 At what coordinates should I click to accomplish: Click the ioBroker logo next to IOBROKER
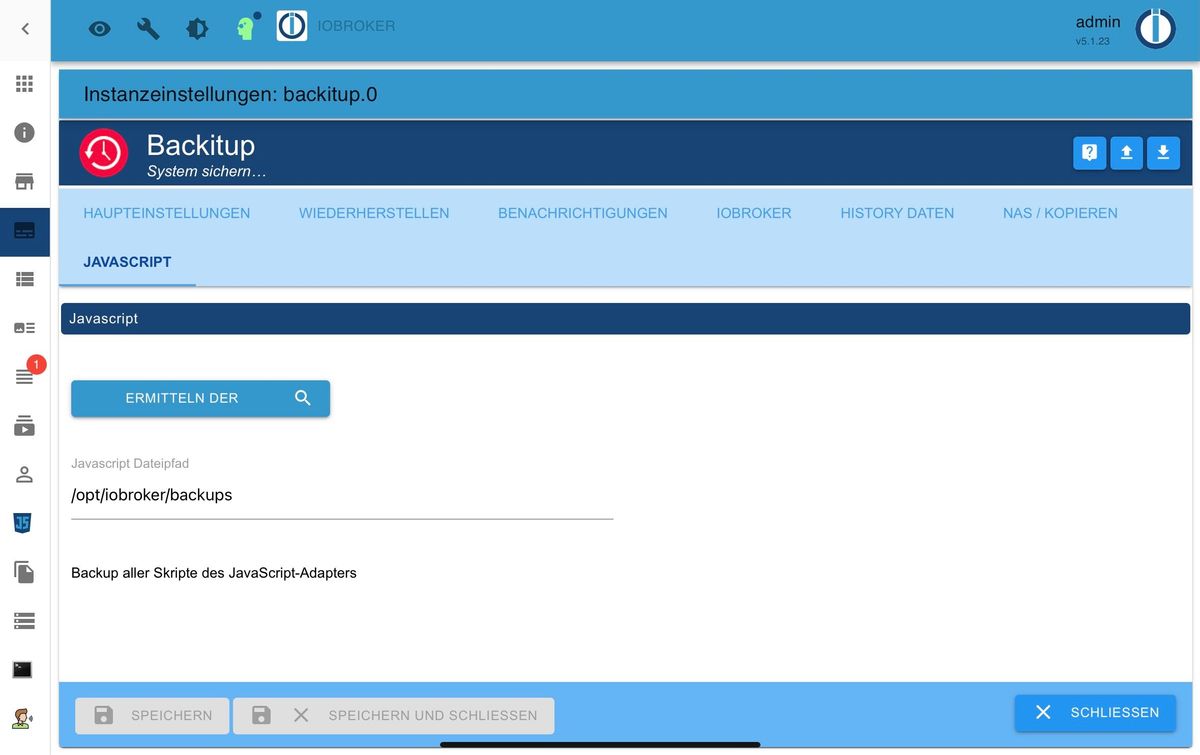click(291, 26)
